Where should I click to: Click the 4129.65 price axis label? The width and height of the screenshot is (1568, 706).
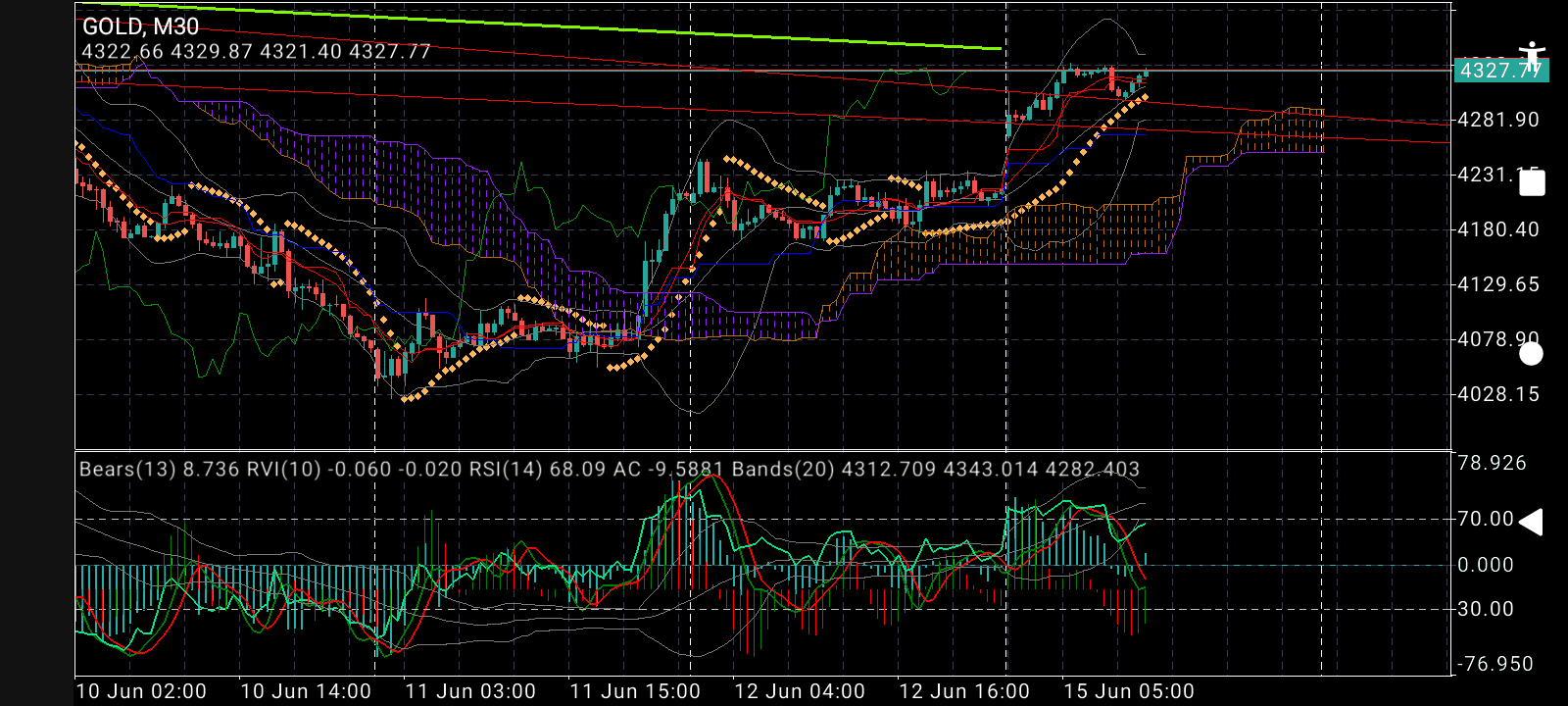[1498, 284]
